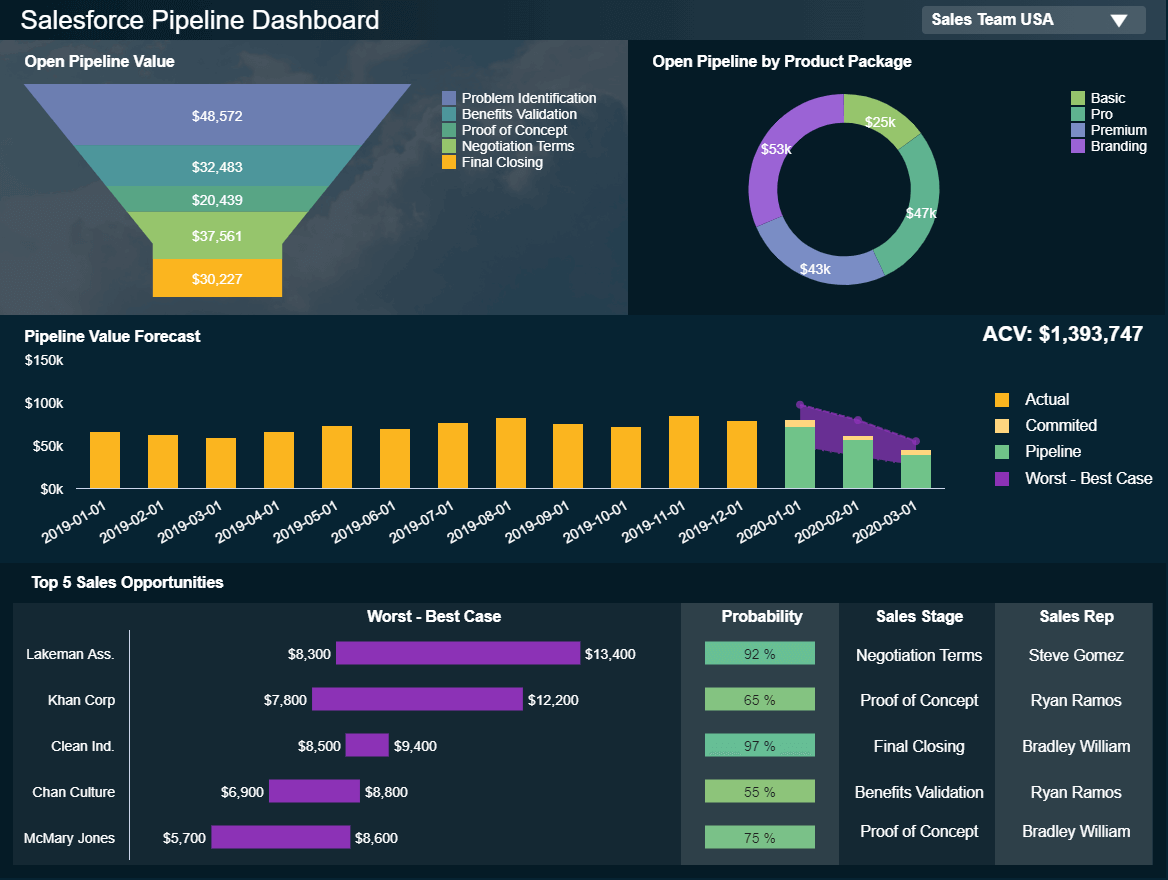
Task: Select the $48,572 funnel segment
Action: coord(217,116)
